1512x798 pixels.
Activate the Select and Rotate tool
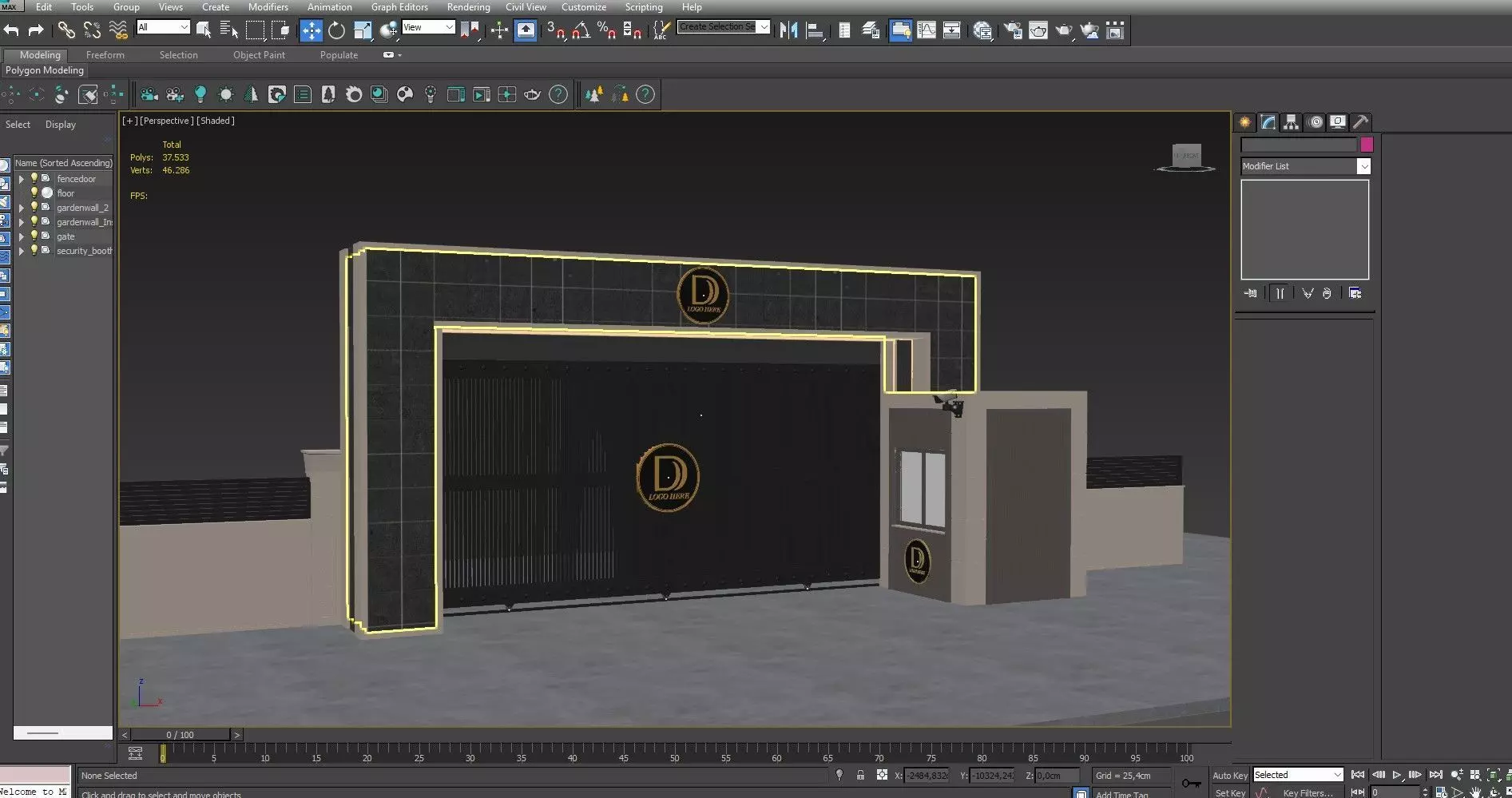pyautogui.click(x=336, y=30)
